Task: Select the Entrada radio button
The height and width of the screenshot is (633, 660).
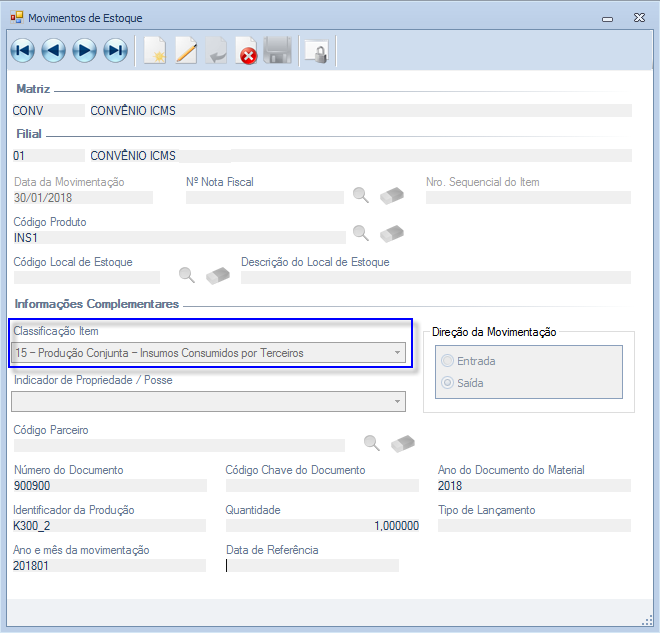Action: (447, 361)
